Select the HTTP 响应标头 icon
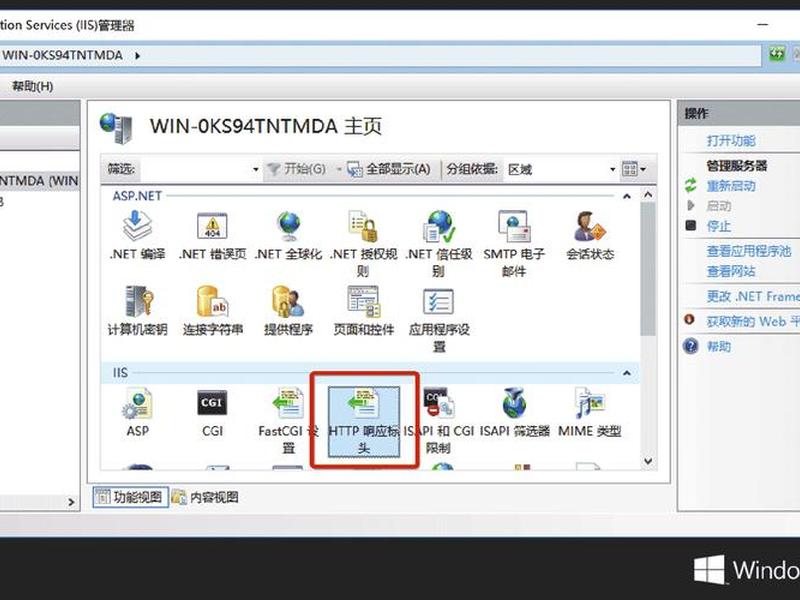Screen dimensions: 800x600 [x=364, y=421]
